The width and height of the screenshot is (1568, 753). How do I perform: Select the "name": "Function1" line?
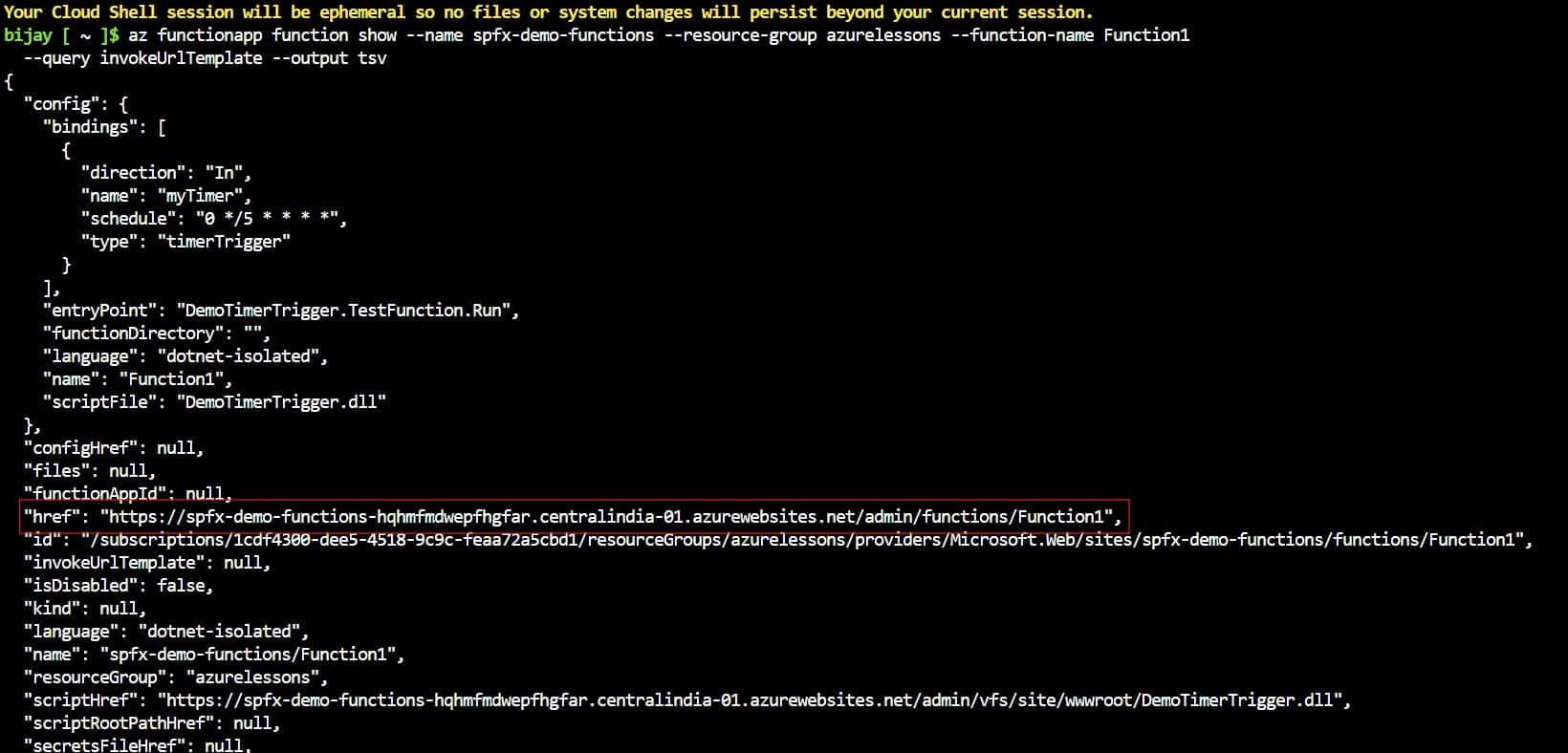138,379
